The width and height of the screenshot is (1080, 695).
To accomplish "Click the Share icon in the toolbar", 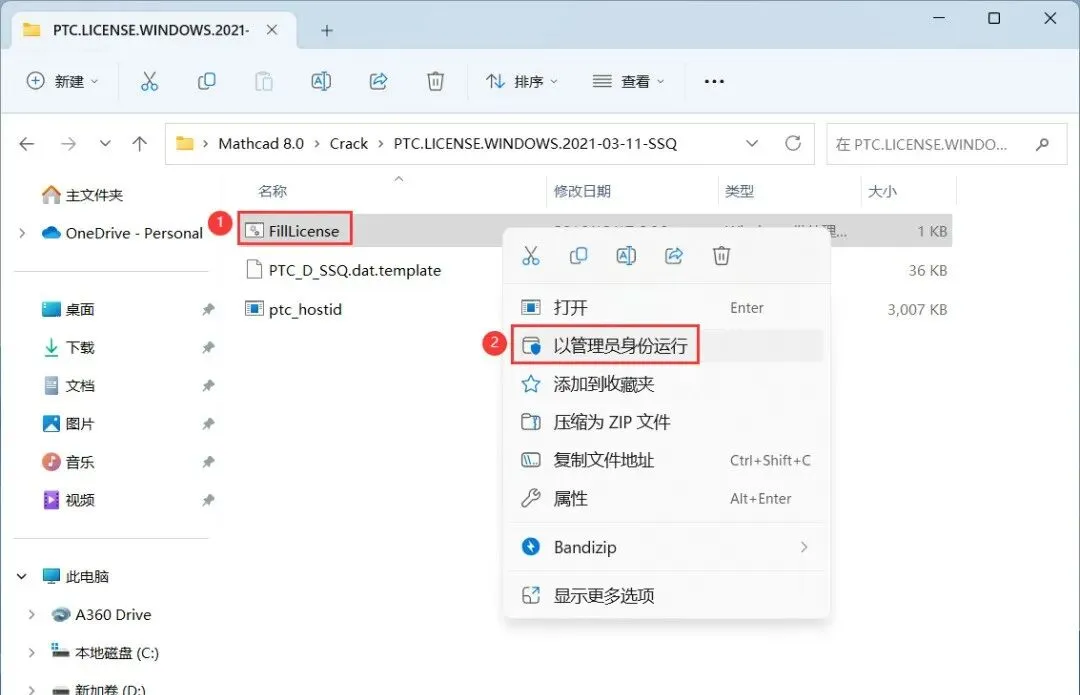I will [x=378, y=81].
